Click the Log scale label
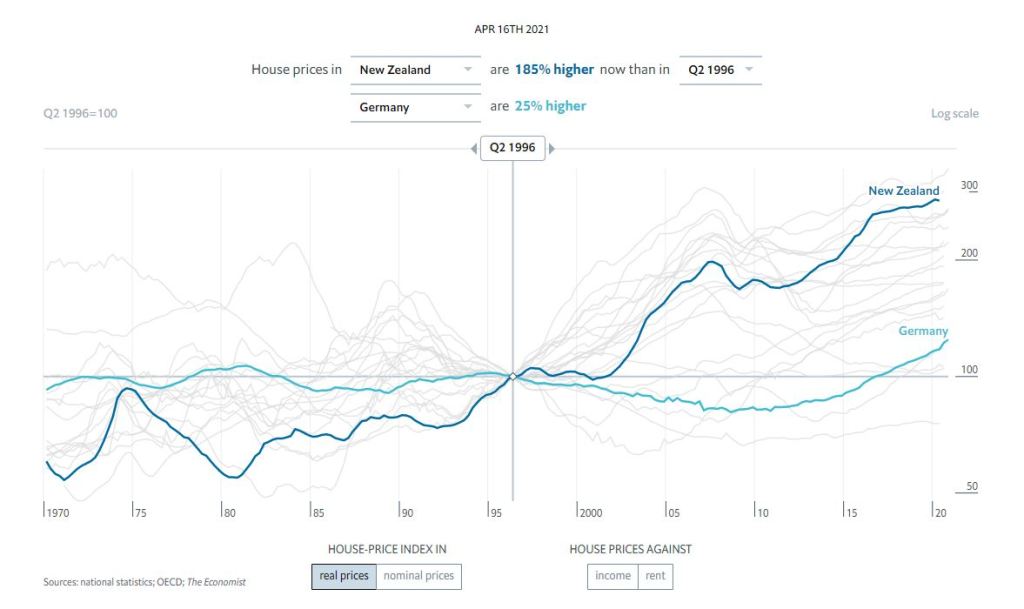Screen dimensions: 1024x609 pyautogui.click(x=954, y=114)
